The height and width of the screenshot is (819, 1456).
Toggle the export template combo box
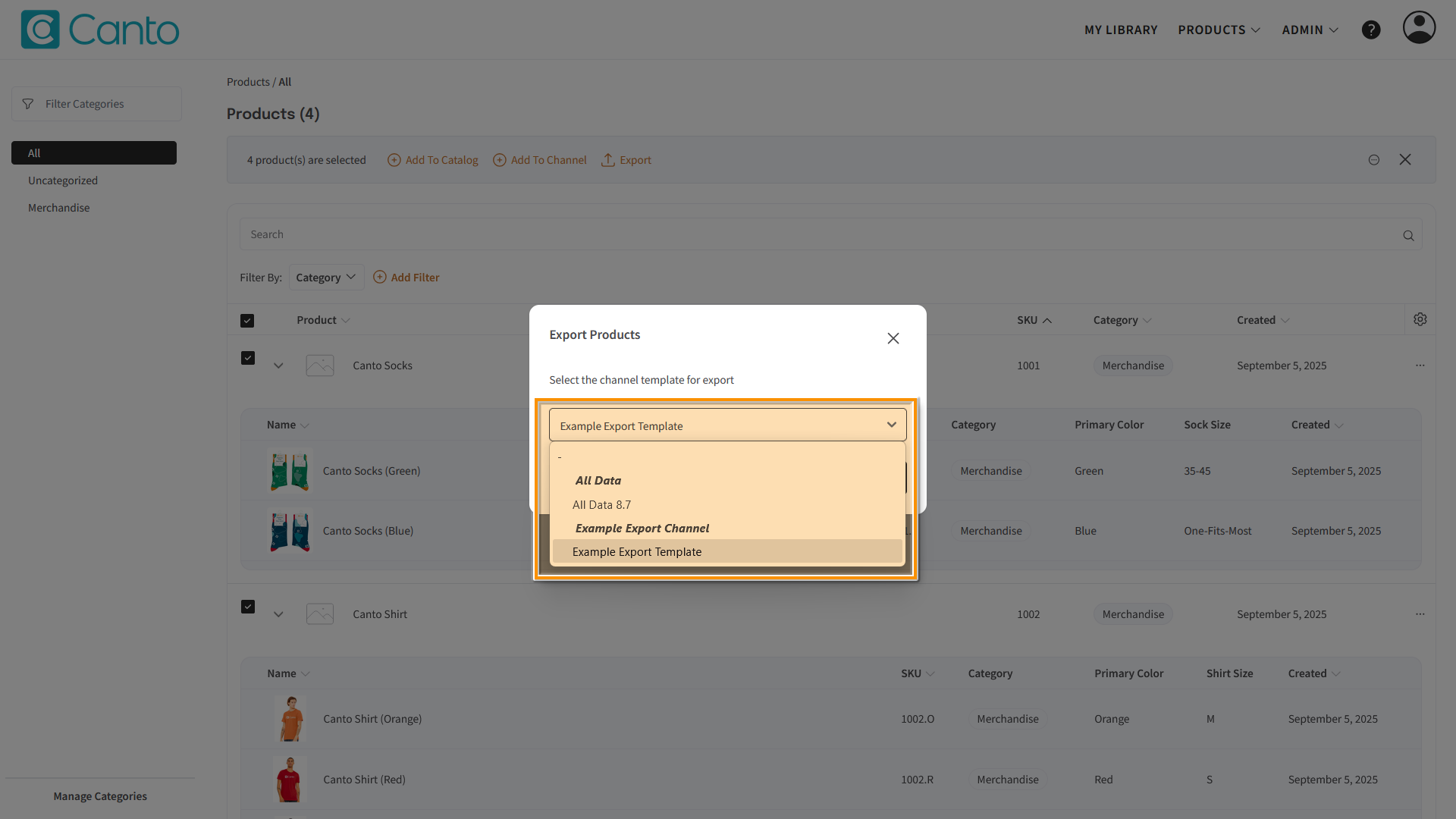pyautogui.click(x=726, y=425)
